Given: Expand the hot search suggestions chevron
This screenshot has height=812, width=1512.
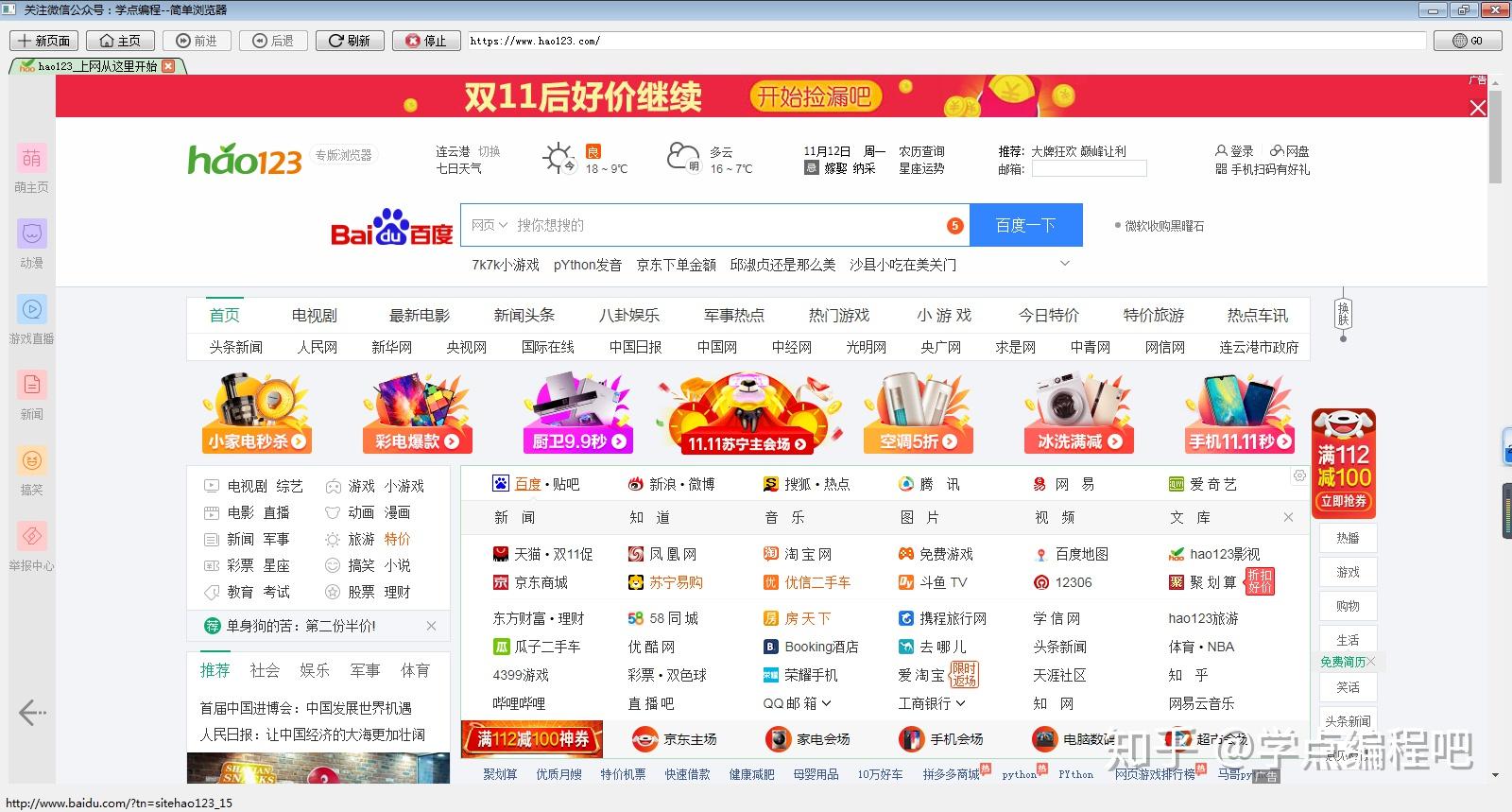Looking at the screenshot, I should [1065, 264].
